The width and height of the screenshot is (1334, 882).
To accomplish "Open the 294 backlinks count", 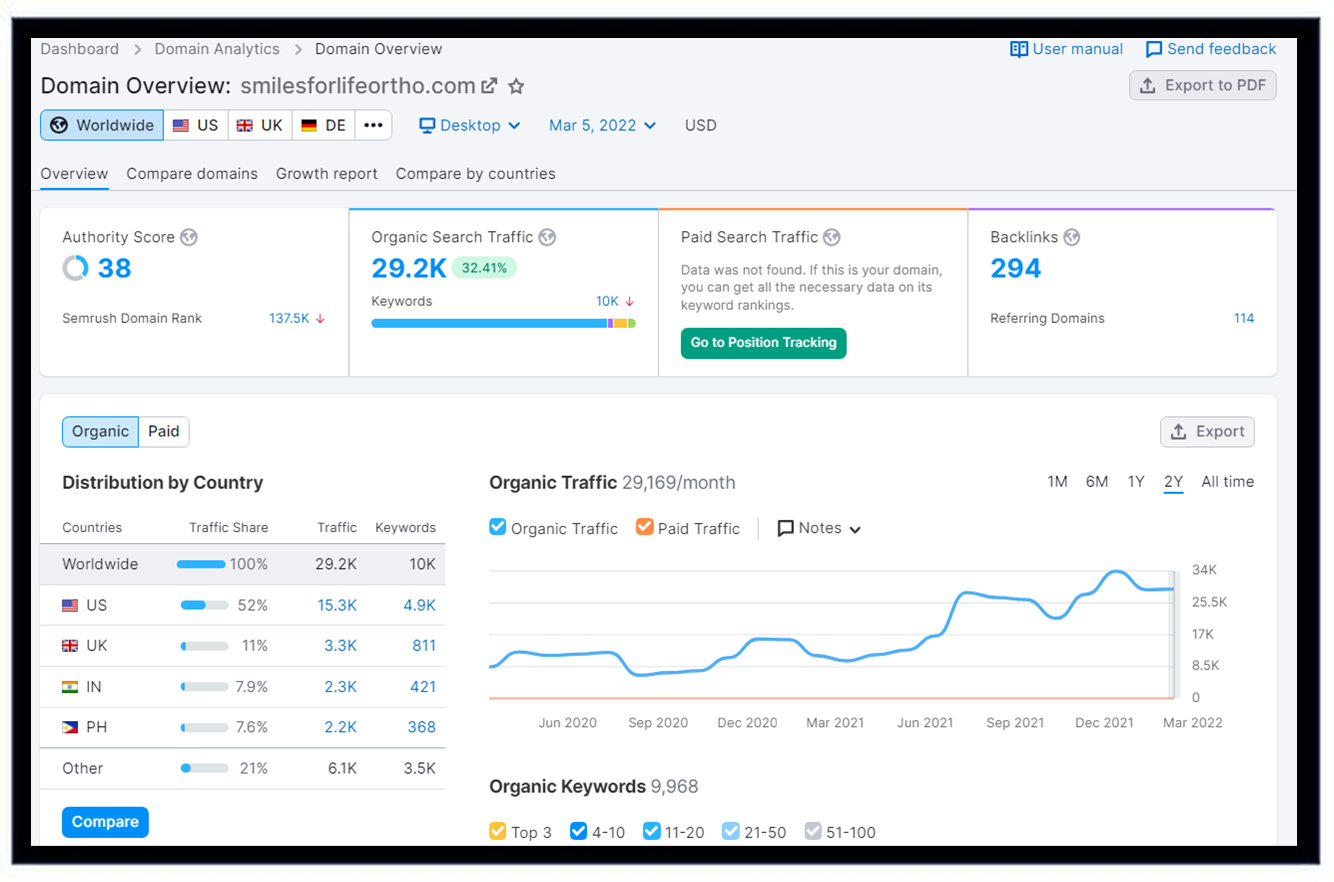I will click(x=1016, y=268).
